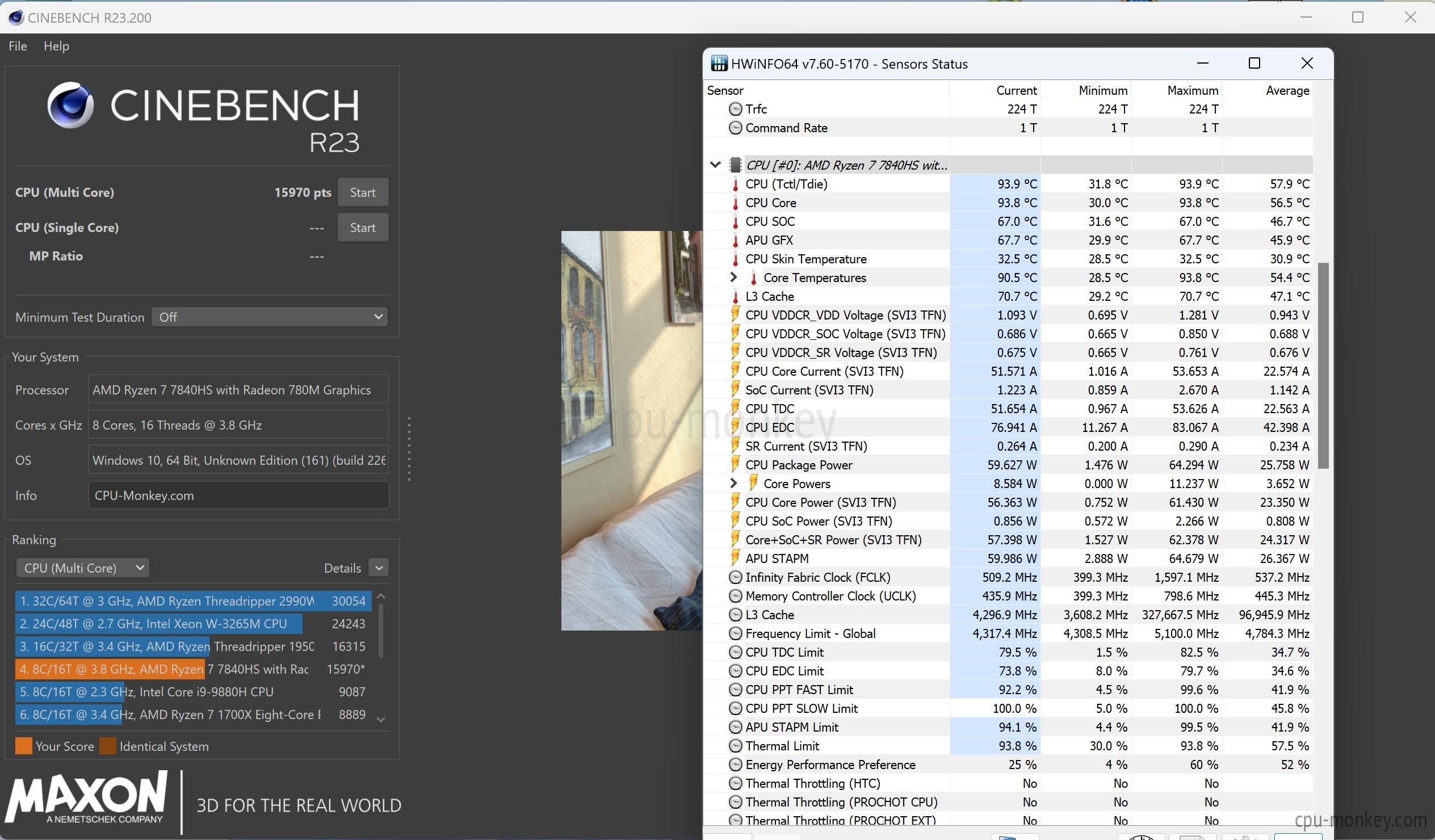Screen dimensions: 1435x840
Task: Click the thermometer icon of Core Temperatures
Action: [x=753, y=278]
